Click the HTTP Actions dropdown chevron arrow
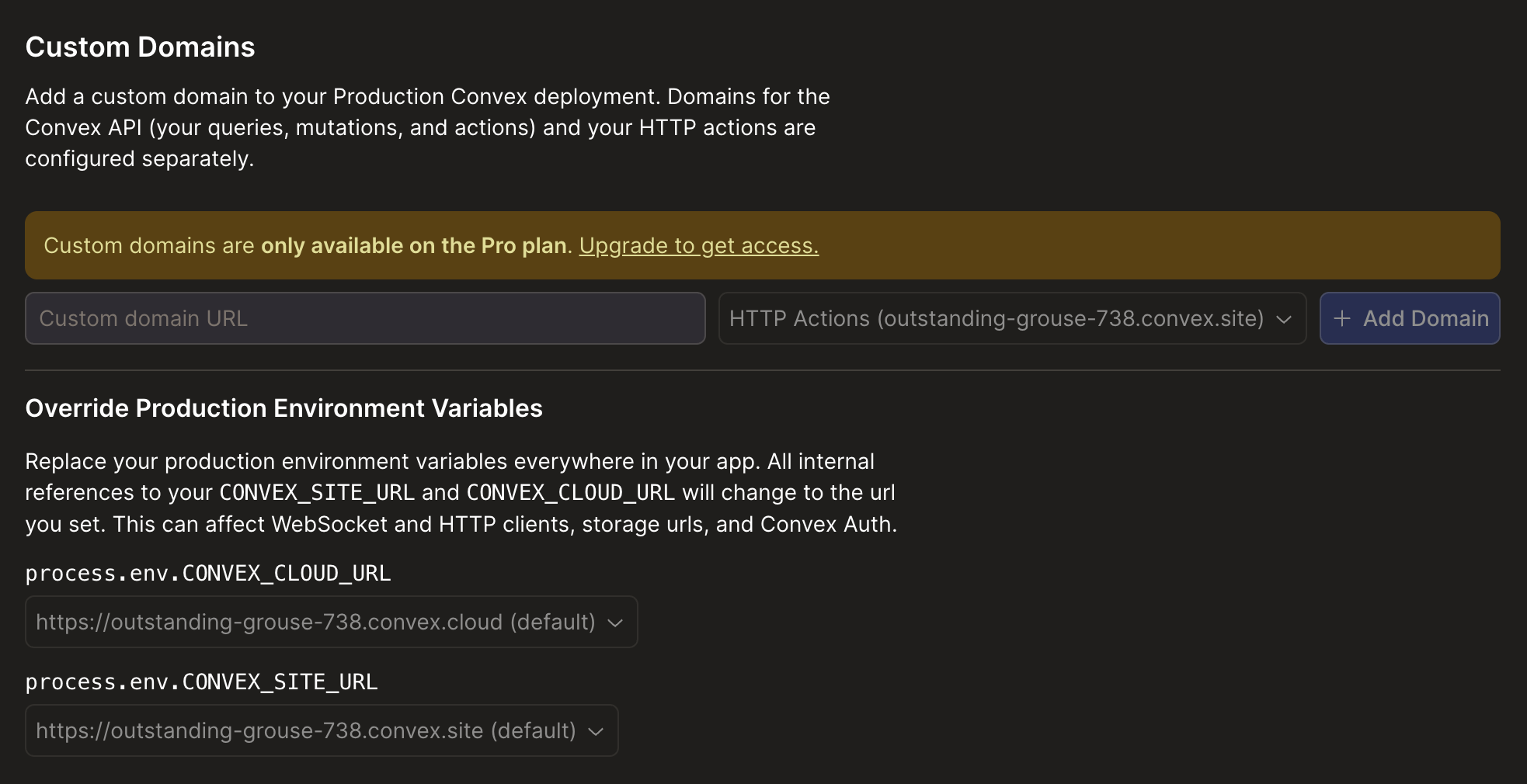This screenshot has width=1527, height=784. 1284,319
